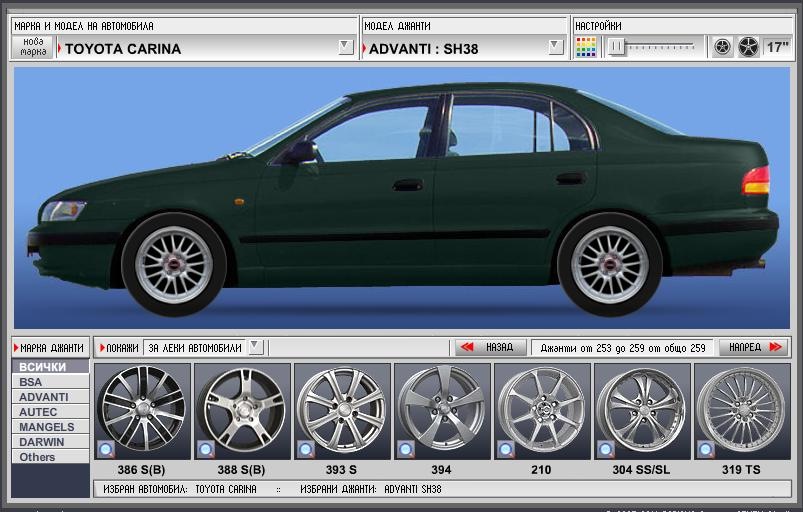The height and width of the screenshot is (512, 803).
Task: Select the smaller wheel size icon
Action: click(722, 47)
